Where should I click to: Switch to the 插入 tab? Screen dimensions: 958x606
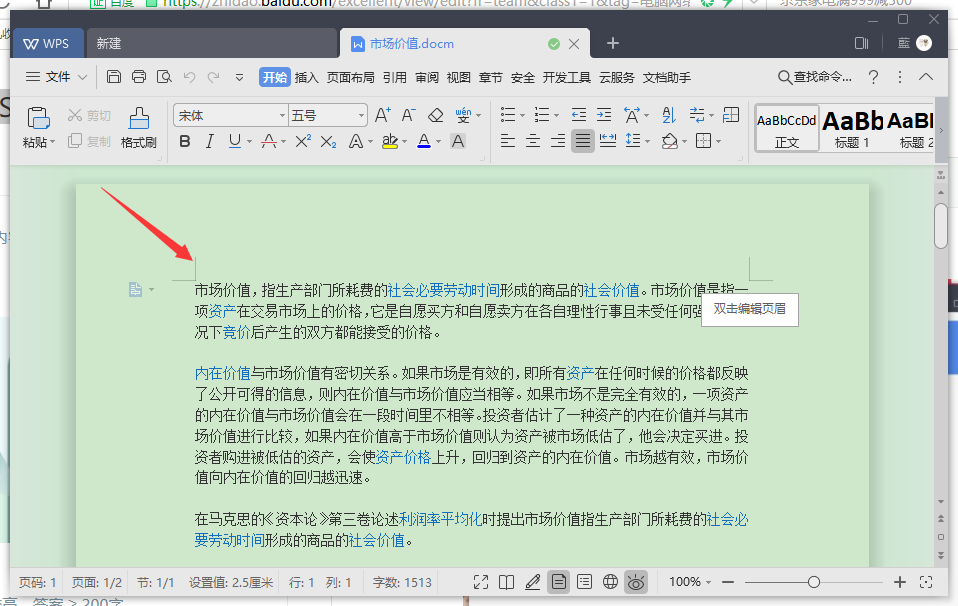[306, 78]
